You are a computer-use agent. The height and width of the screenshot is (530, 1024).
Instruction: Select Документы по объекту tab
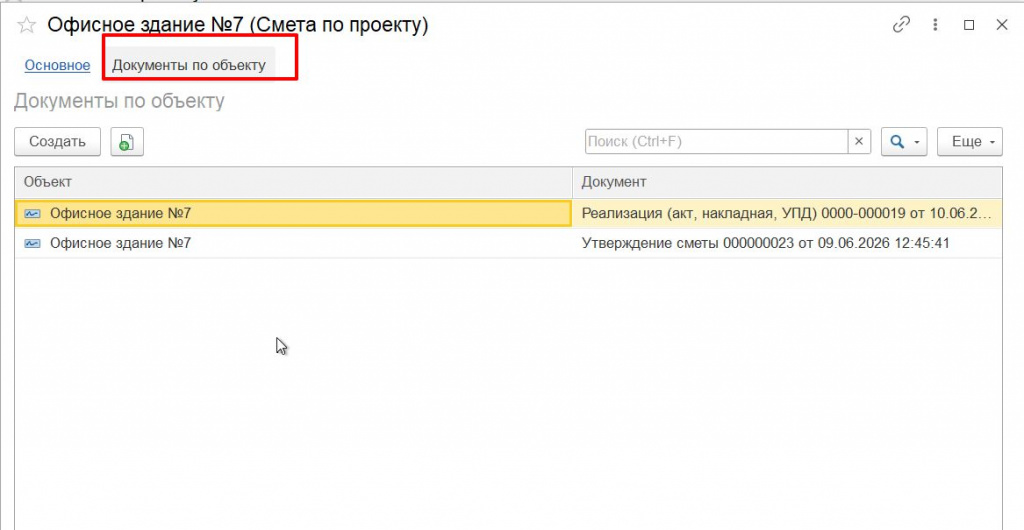(189, 65)
